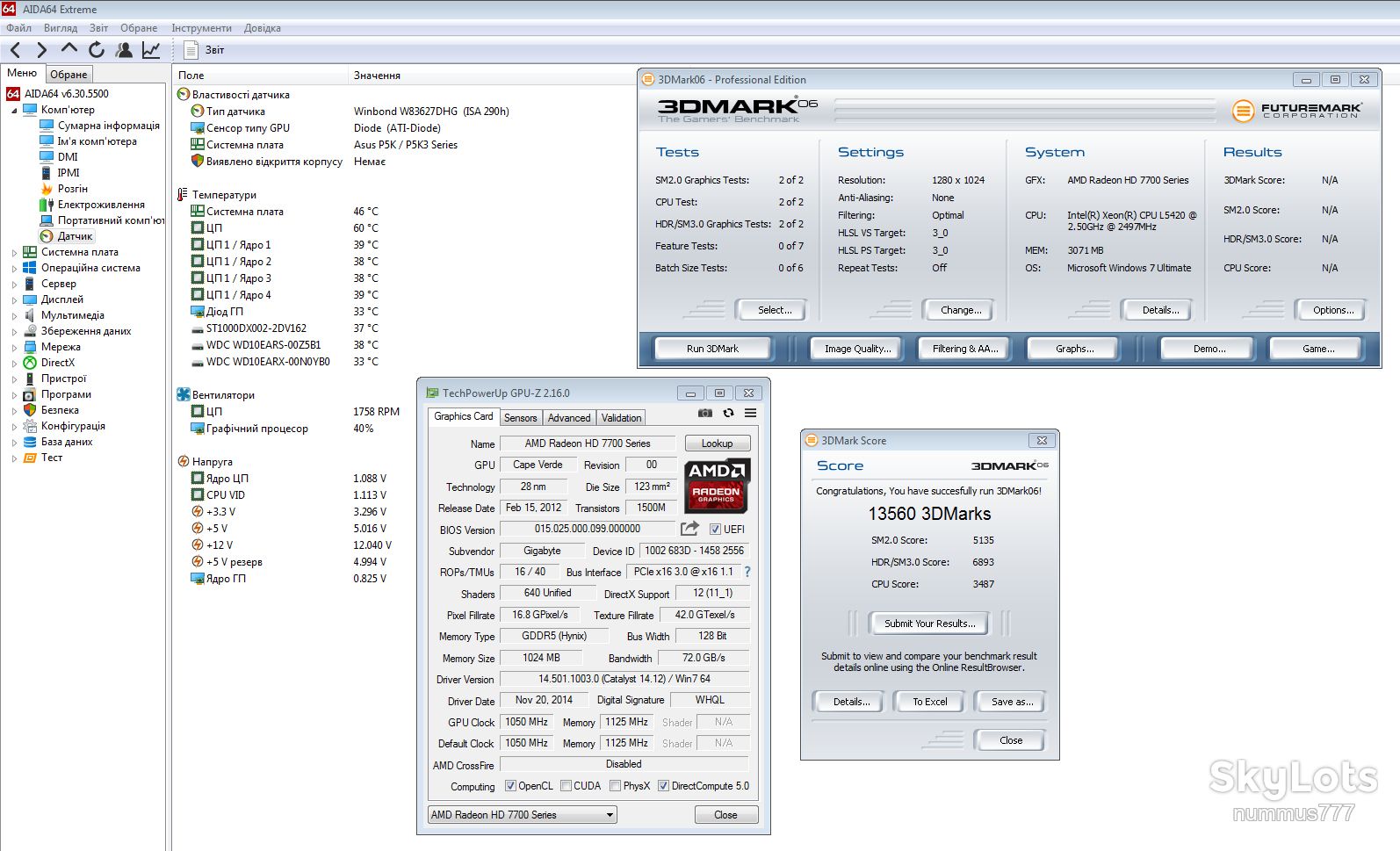Open the Файл menu
This screenshot has width=1400, height=851.
point(18,28)
